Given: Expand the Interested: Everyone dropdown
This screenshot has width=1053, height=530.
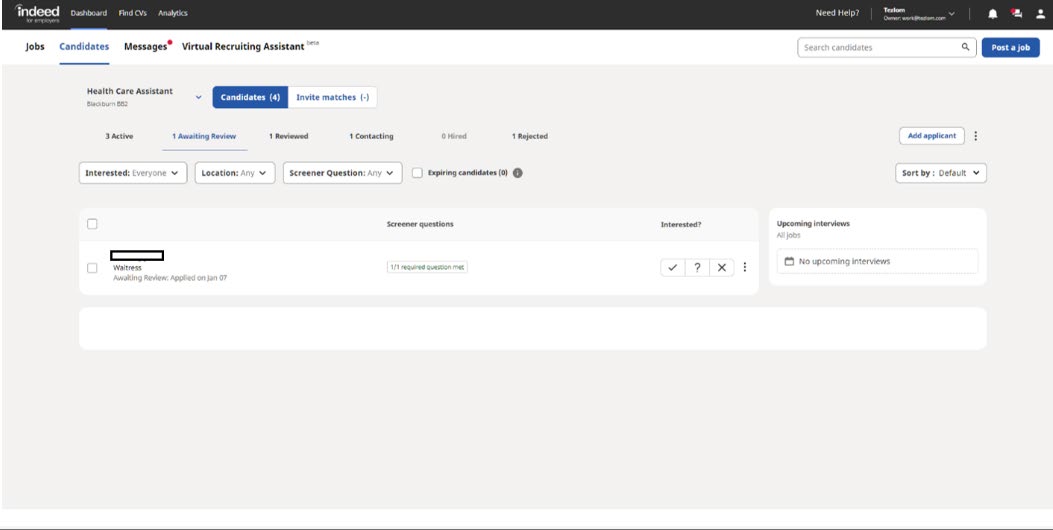Looking at the screenshot, I should click(x=133, y=173).
